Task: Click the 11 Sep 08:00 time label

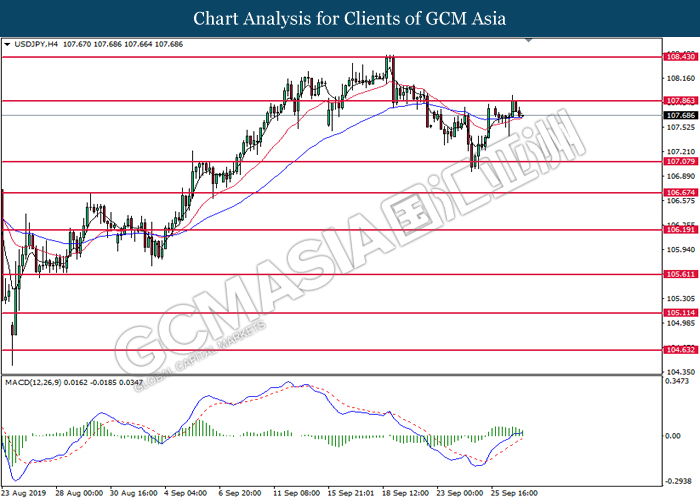Action: coord(296,493)
